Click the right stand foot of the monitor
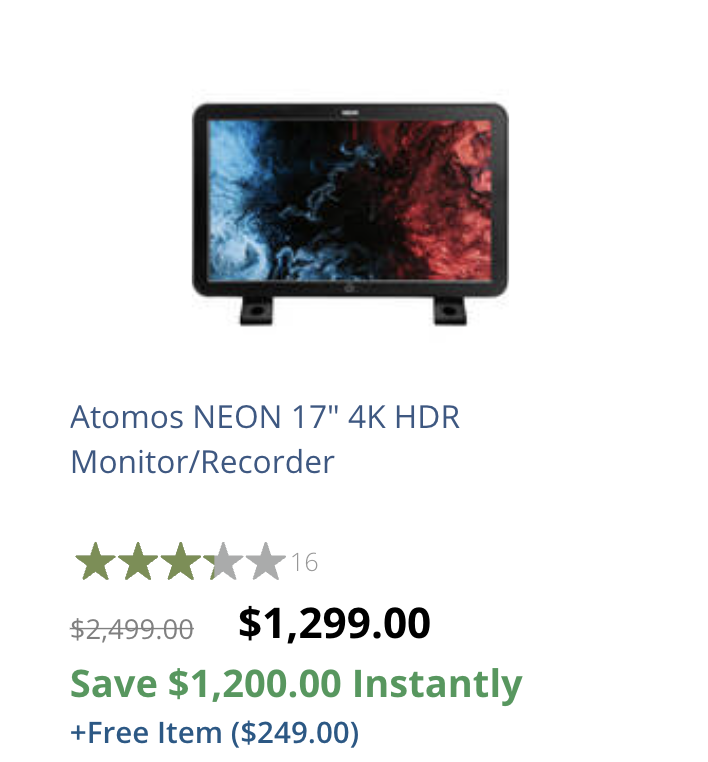Image resolution: width=708 pixels, height=762 pixels. pos(449,310)
